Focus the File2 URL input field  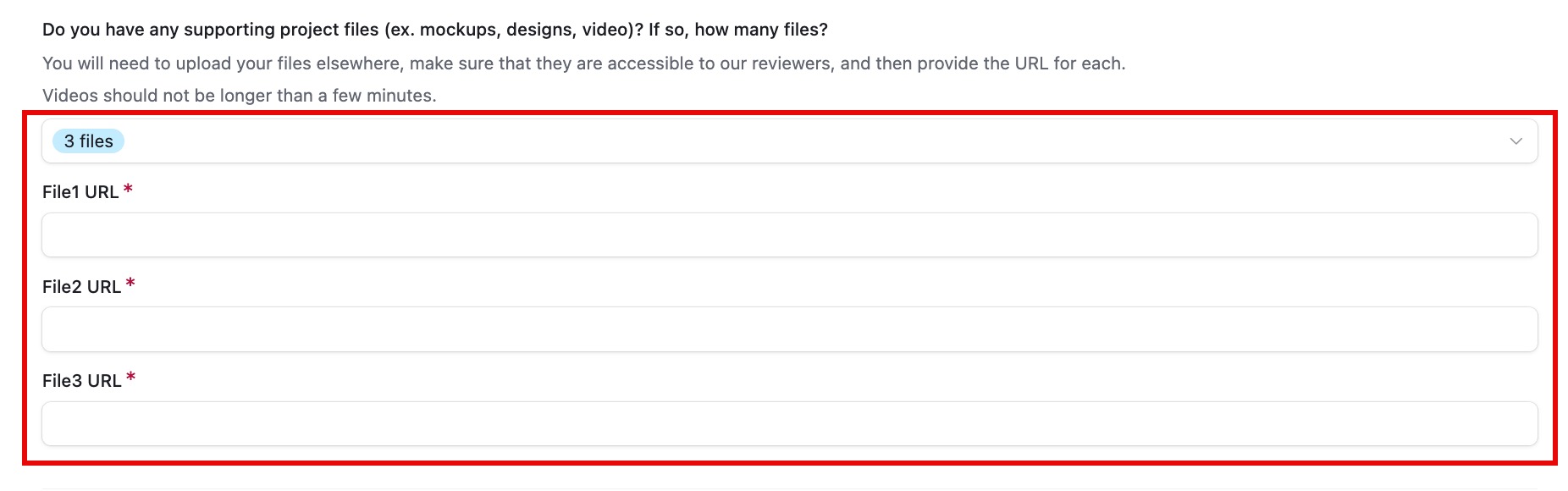790,329
